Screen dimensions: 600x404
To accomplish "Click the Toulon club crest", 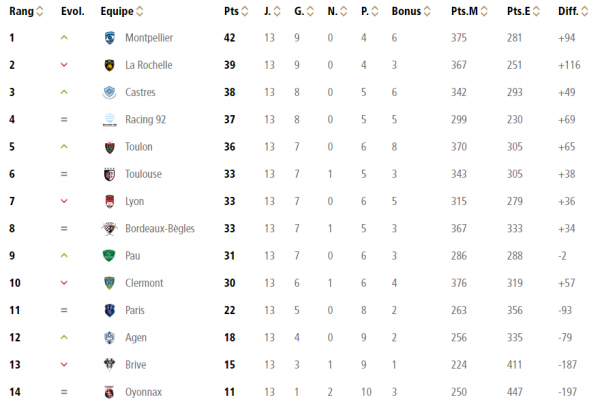I will 109,147.
